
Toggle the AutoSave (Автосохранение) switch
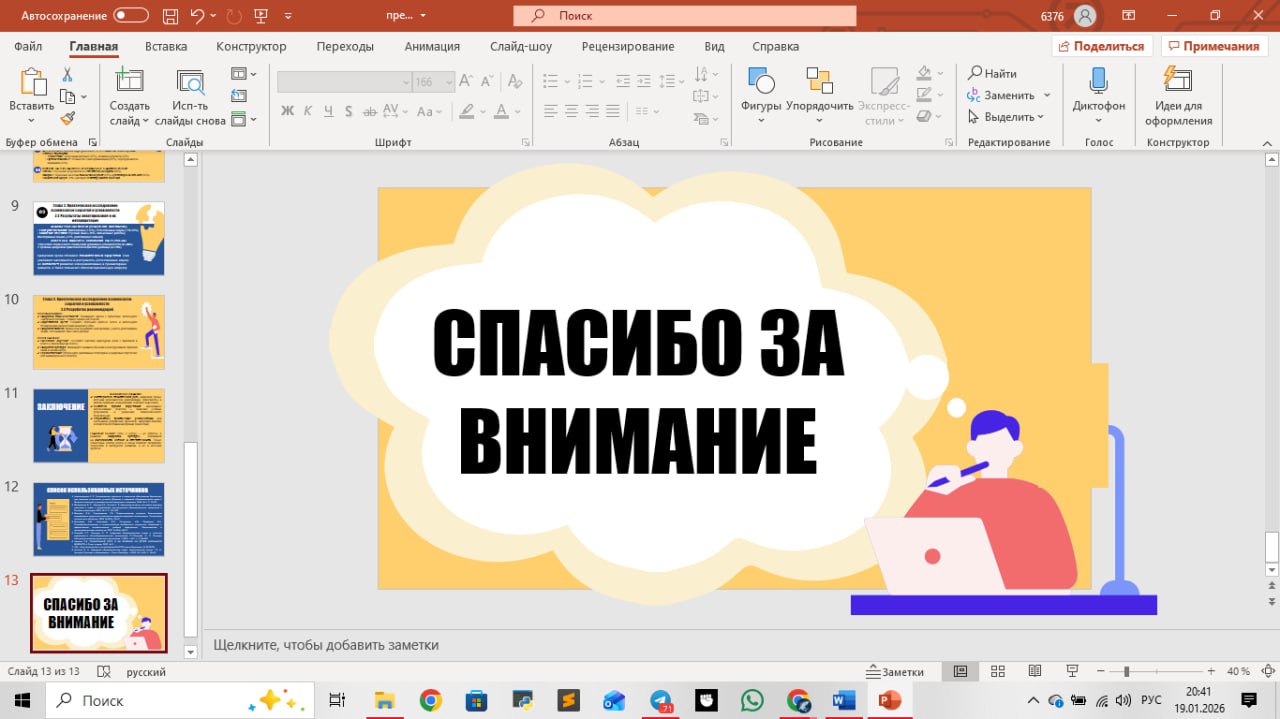click(130, 16)
